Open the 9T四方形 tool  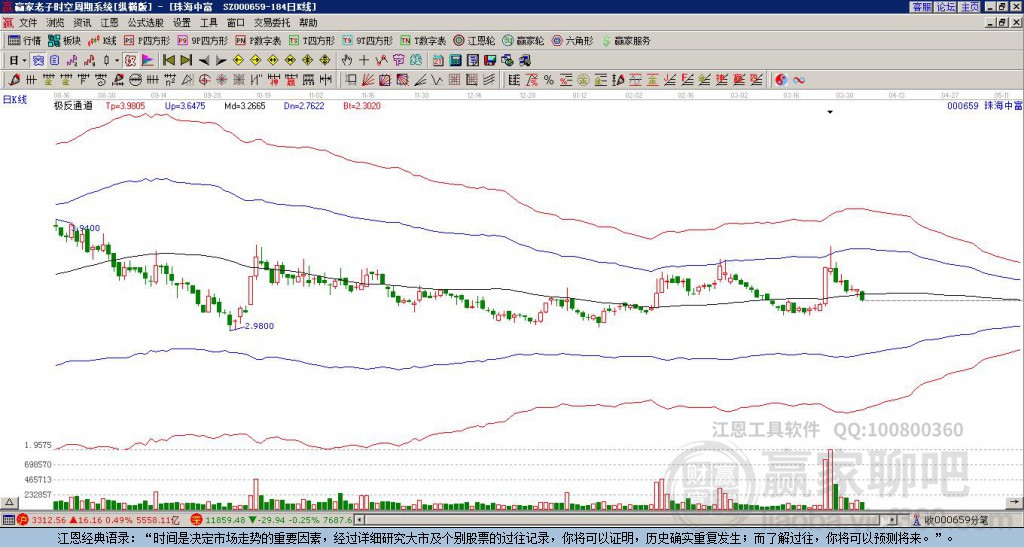[x=368, y=40]
